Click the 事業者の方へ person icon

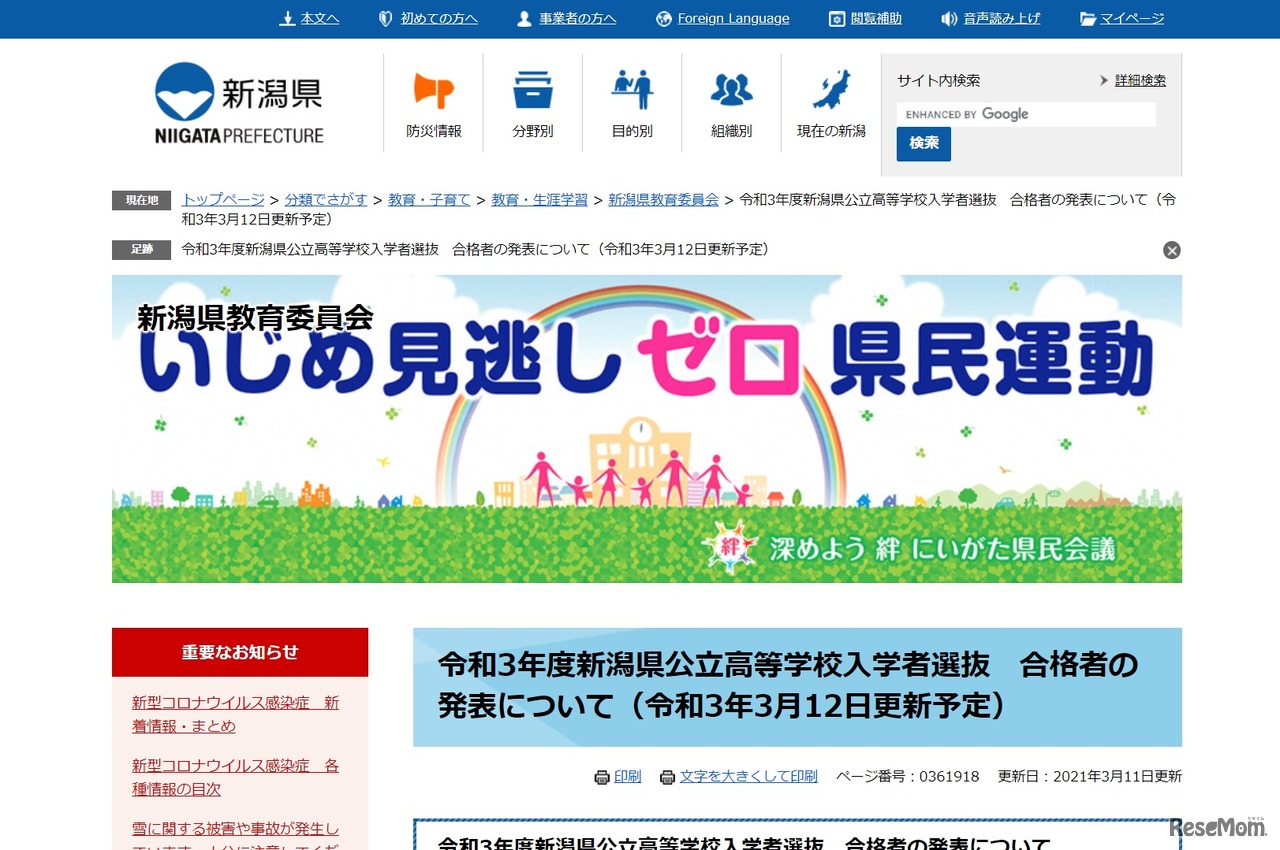coord(524,19)
